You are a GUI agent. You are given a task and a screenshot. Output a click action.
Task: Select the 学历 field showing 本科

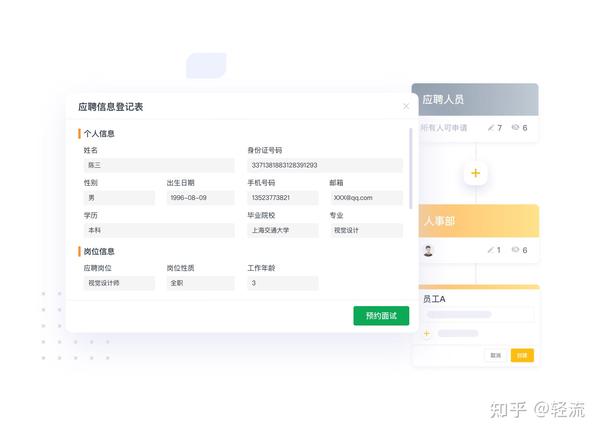click(x=159, y=230)
